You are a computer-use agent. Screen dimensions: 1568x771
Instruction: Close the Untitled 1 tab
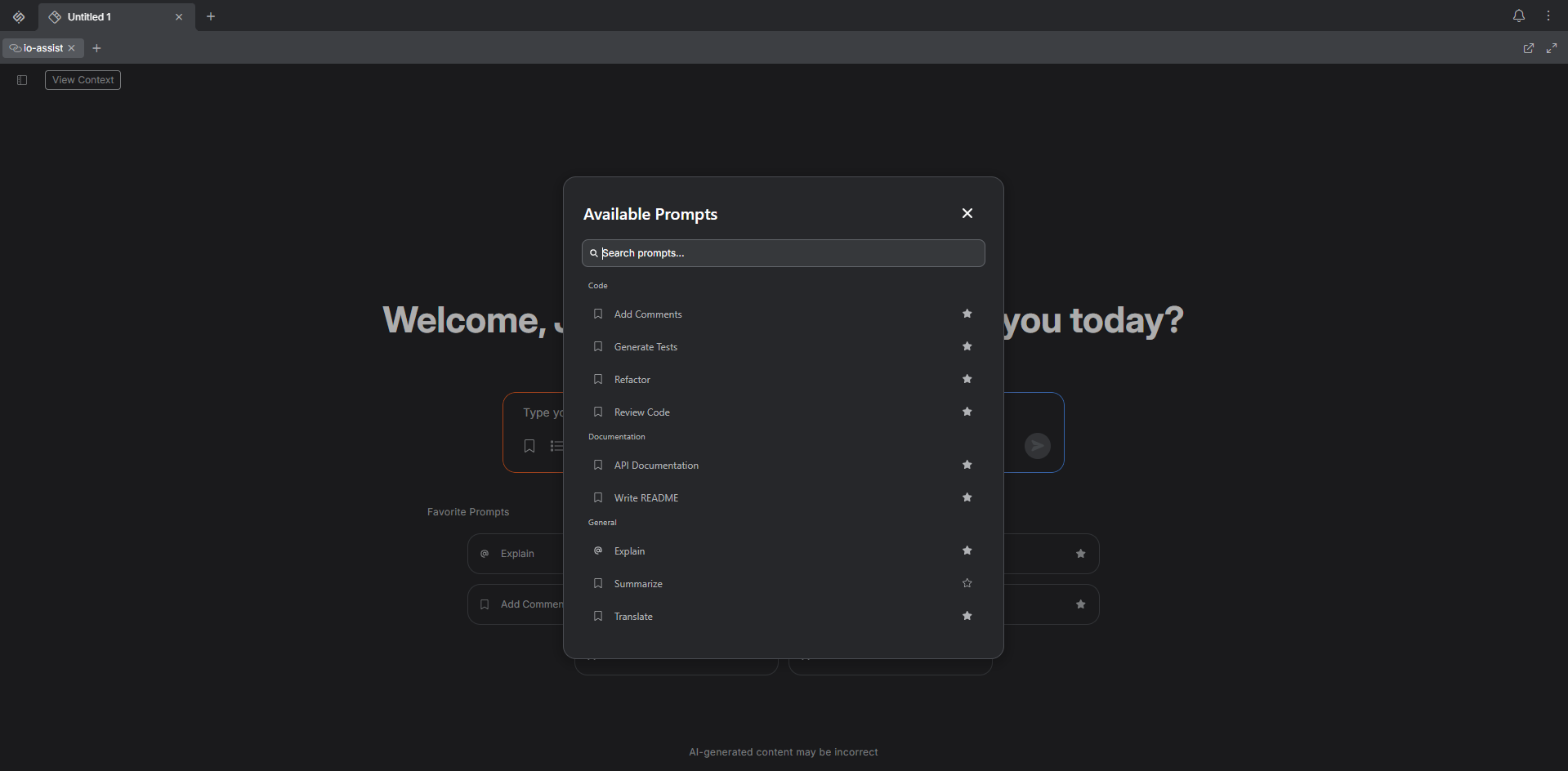(x=179, y=16)
